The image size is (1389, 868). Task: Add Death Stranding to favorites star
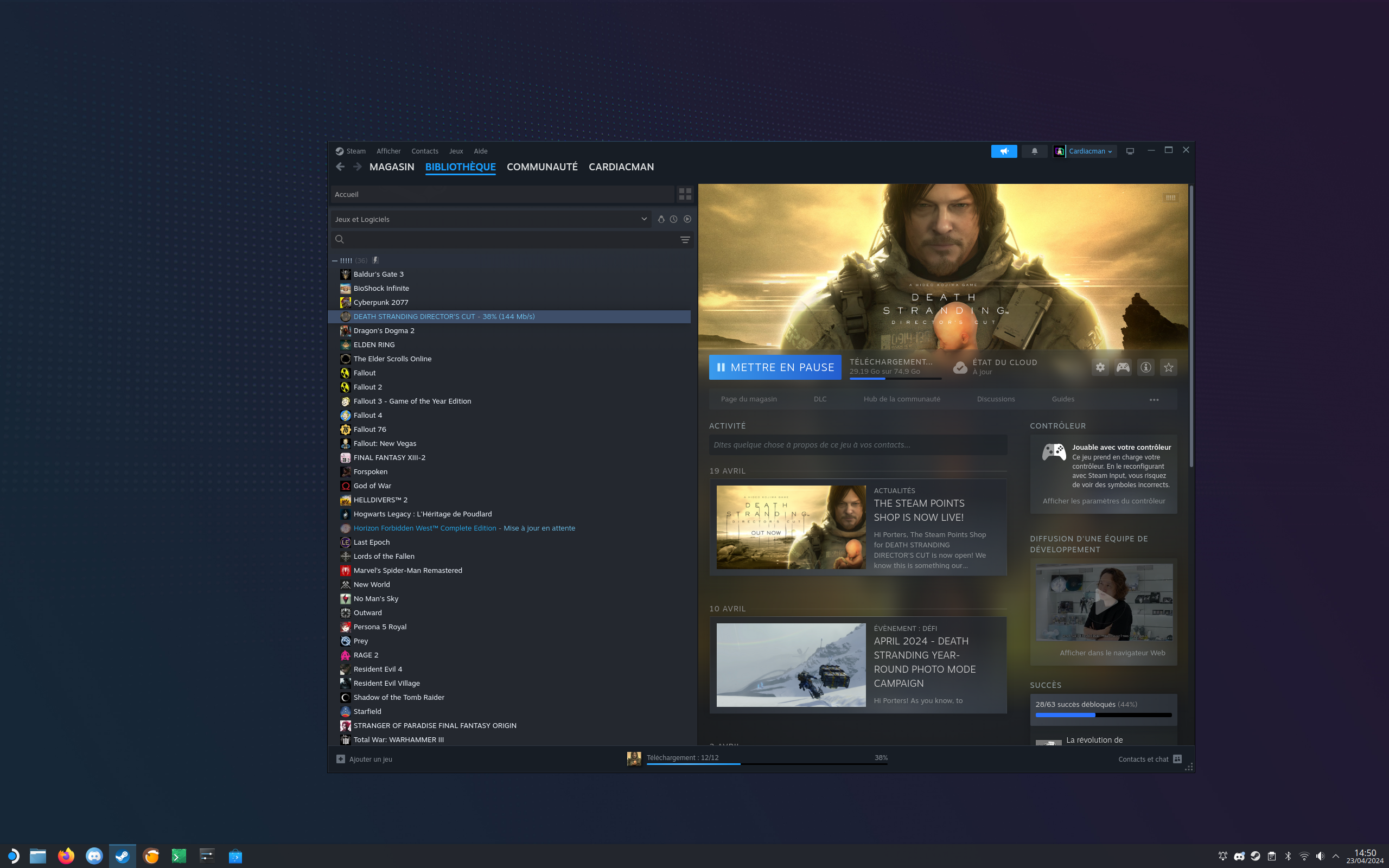pos(1169,367)
